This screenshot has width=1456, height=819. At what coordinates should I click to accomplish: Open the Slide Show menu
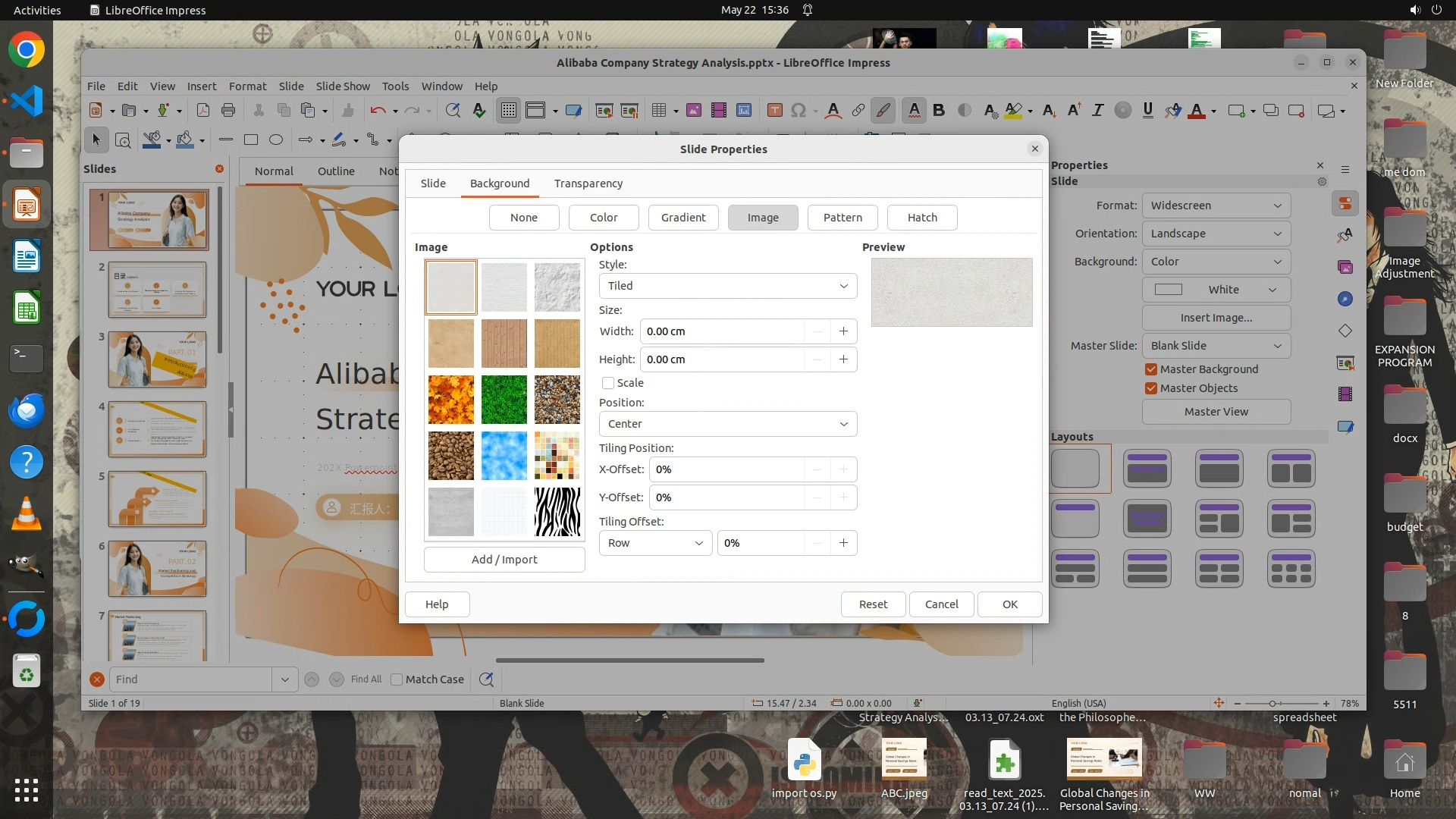343,86
